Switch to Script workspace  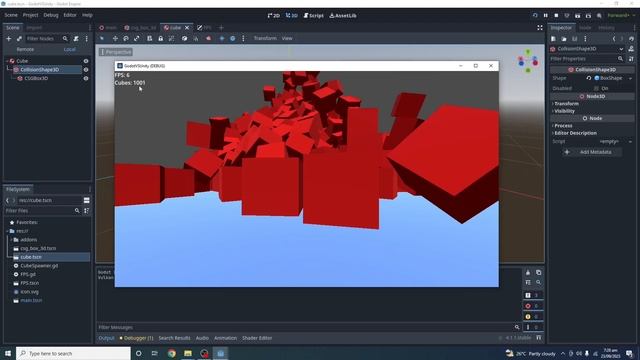(x=313, y=16)
